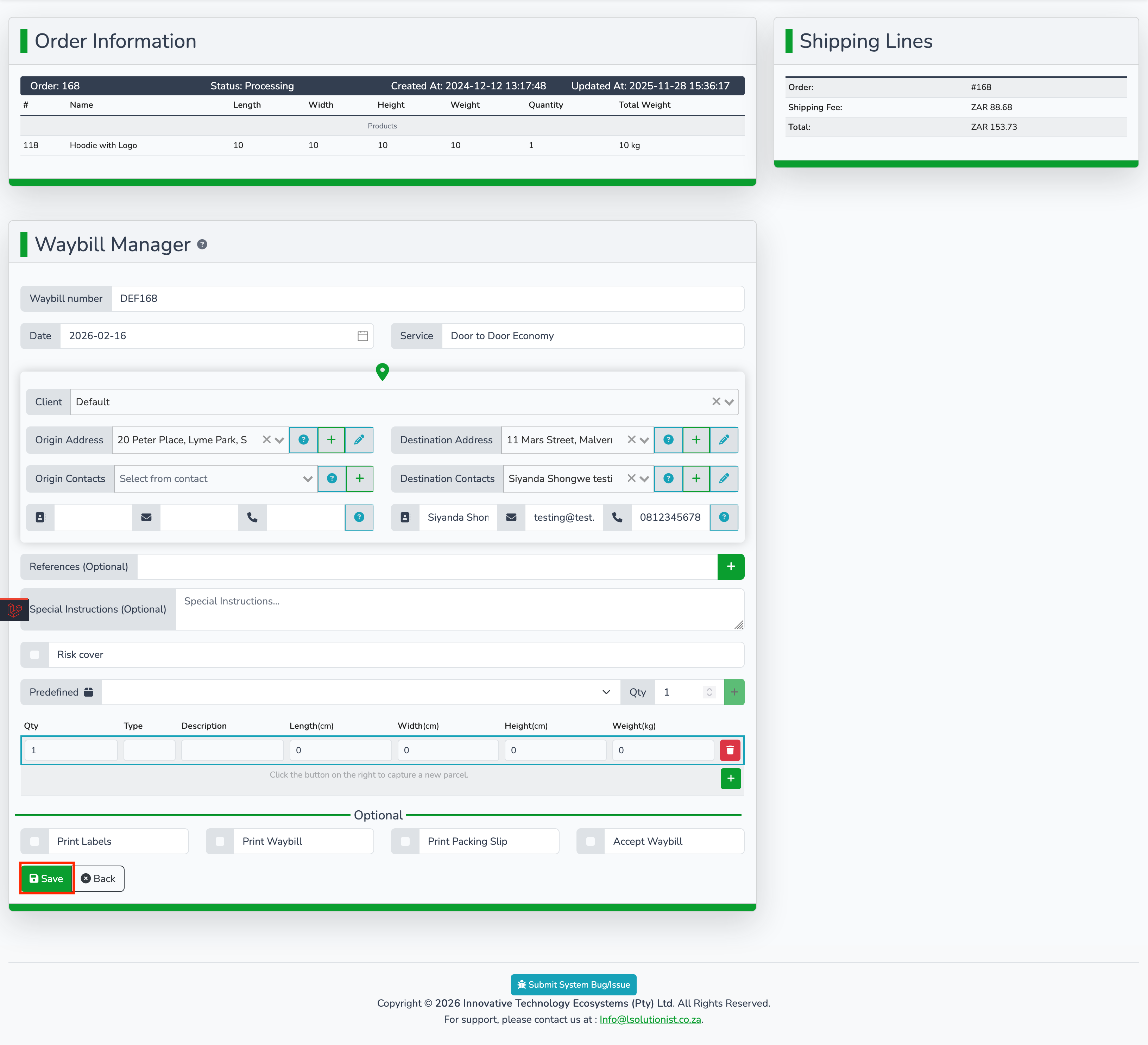Add a new Origin Address with plus
Viewport: 1148px width, 1045px height.
(332, 440)
